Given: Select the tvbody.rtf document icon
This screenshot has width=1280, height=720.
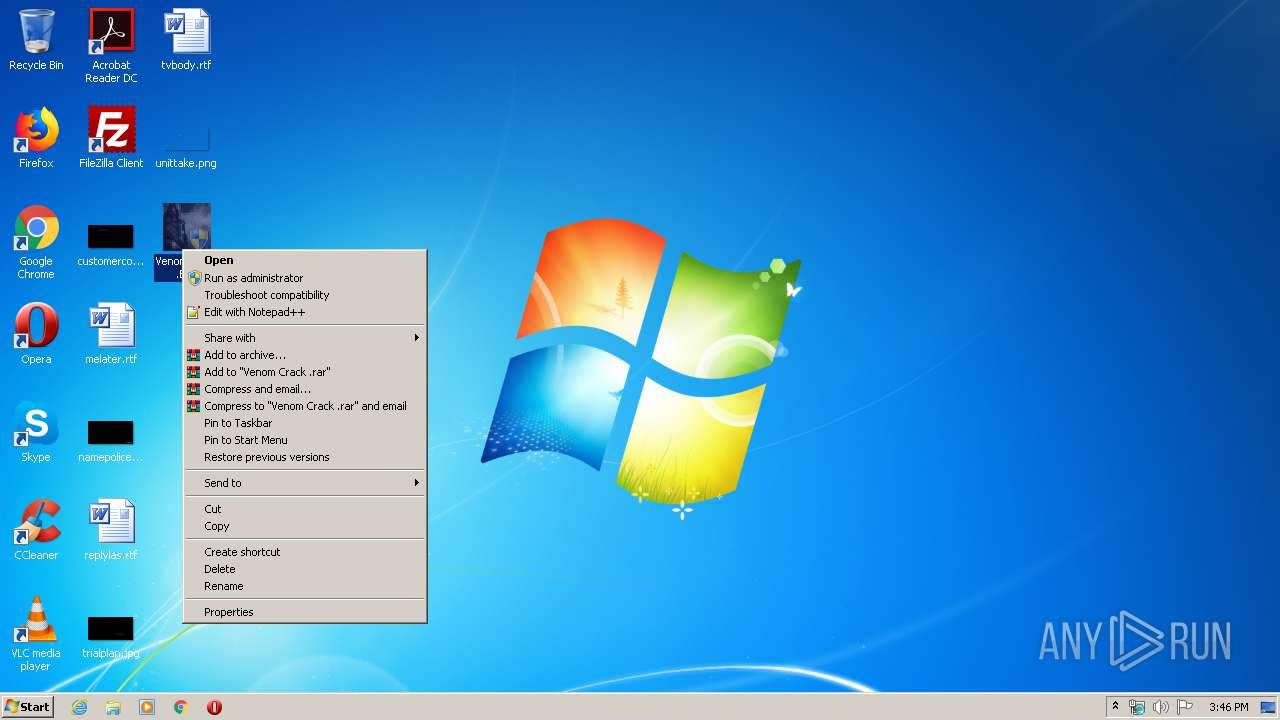Looking at the screenshot, I should tap(186, 40).
